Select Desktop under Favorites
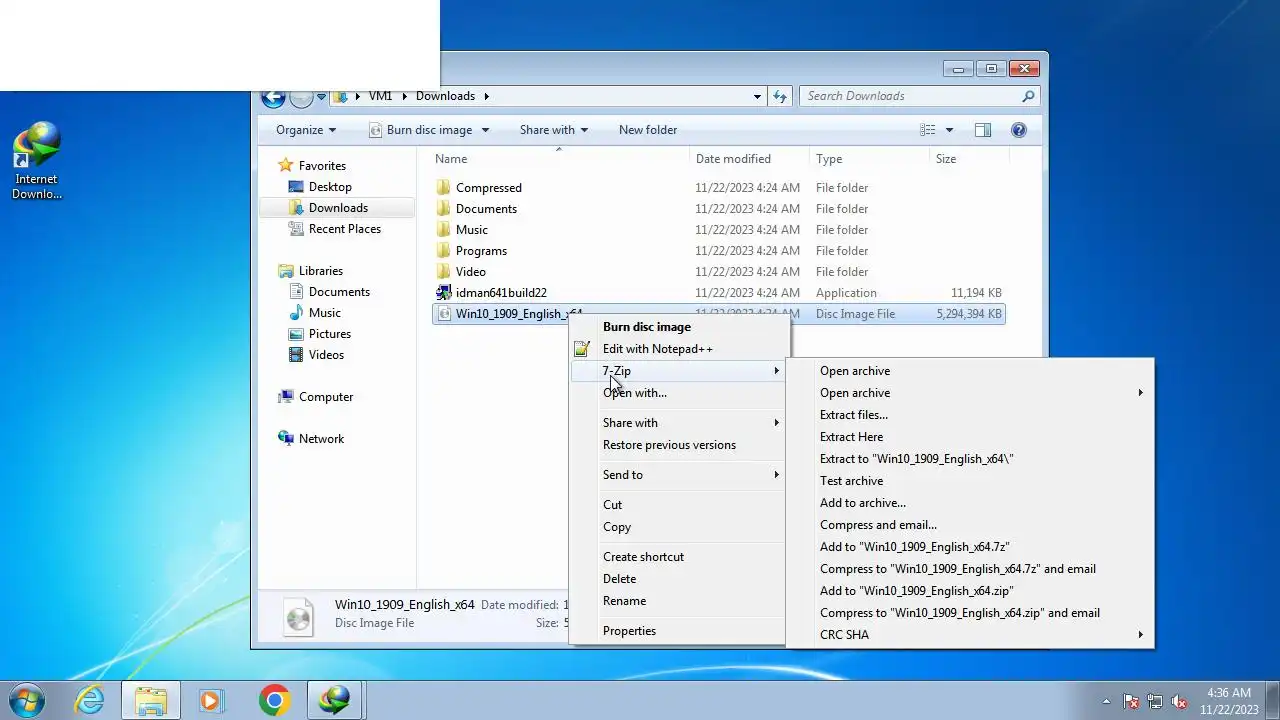Screen dimensions: 1280x720 (x=329, y=187)
